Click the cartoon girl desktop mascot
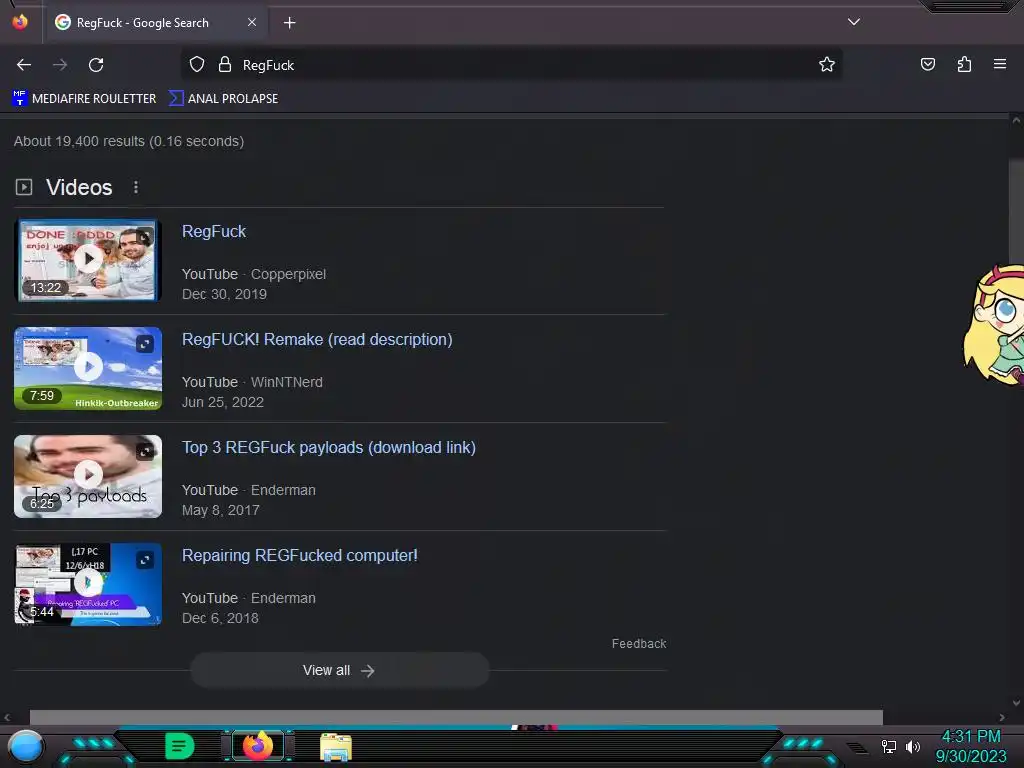The height and width of the screenshot is (768, 1024). tap(995, 325)
